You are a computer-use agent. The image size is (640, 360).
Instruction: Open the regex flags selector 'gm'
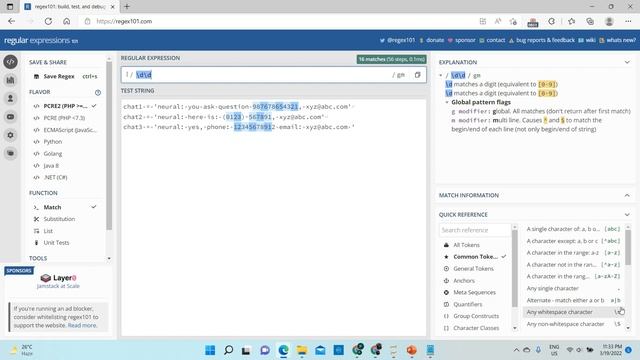click(399, 75)
